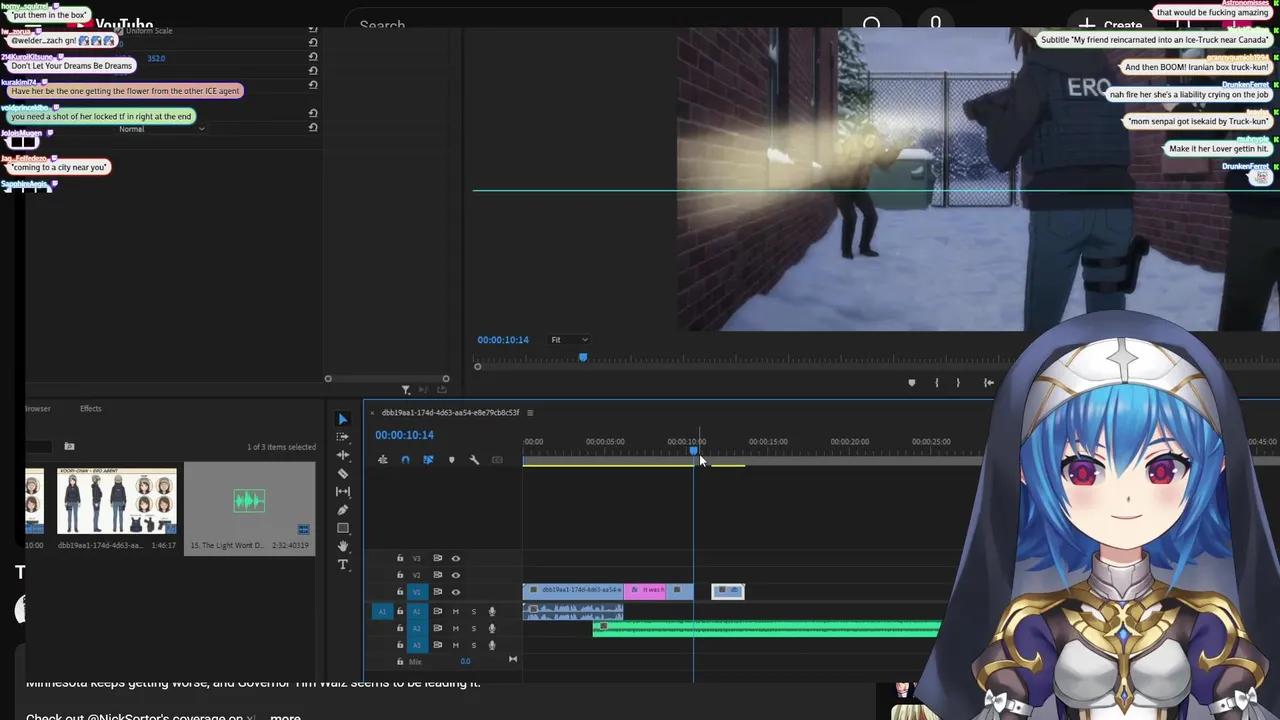Viewport: 1280px width, 720px height.
Task: Toggle sync lock on track V2
Action: pos(437,575)
